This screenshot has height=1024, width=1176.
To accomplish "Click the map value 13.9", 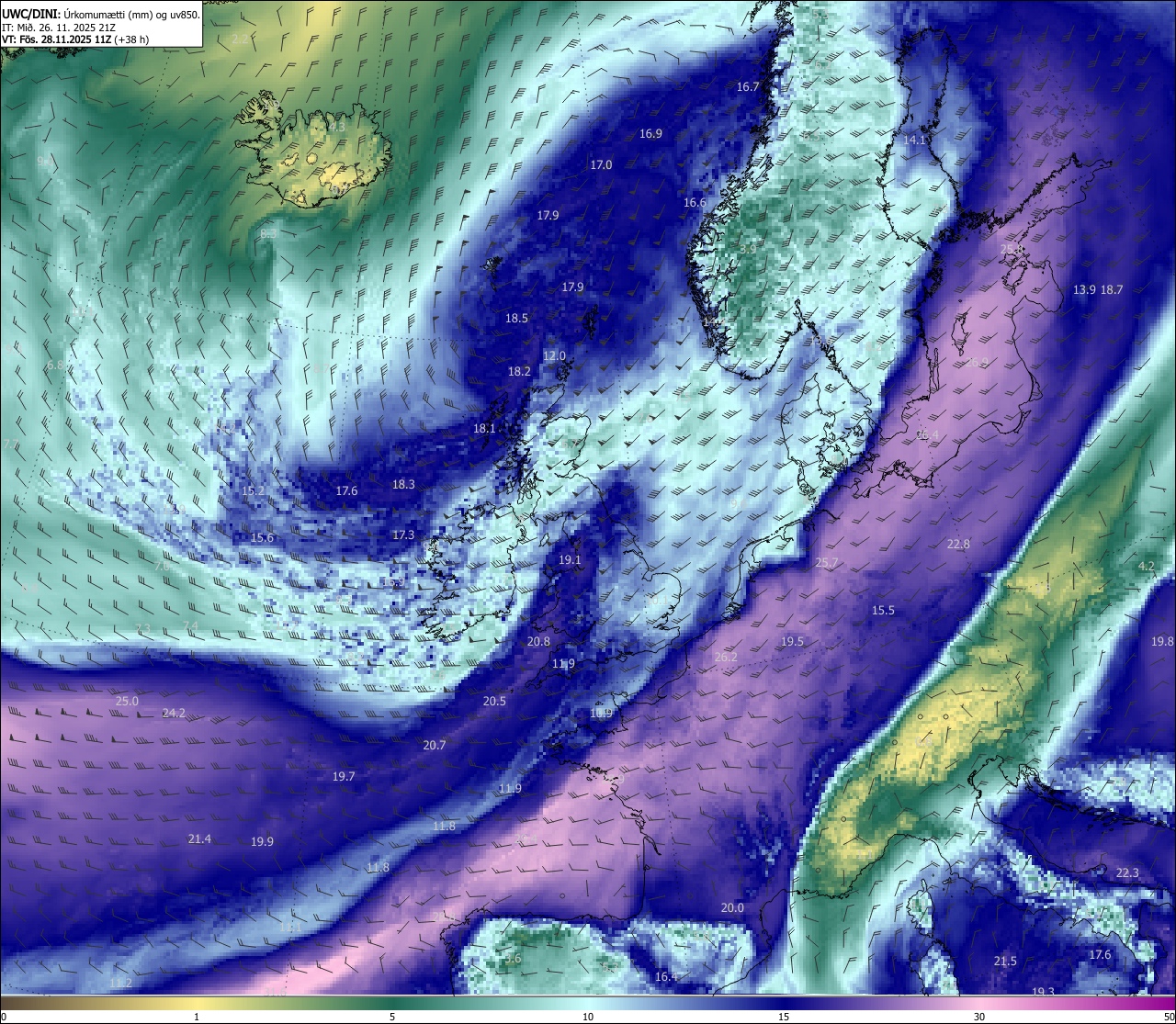I will coord(1084,290).
